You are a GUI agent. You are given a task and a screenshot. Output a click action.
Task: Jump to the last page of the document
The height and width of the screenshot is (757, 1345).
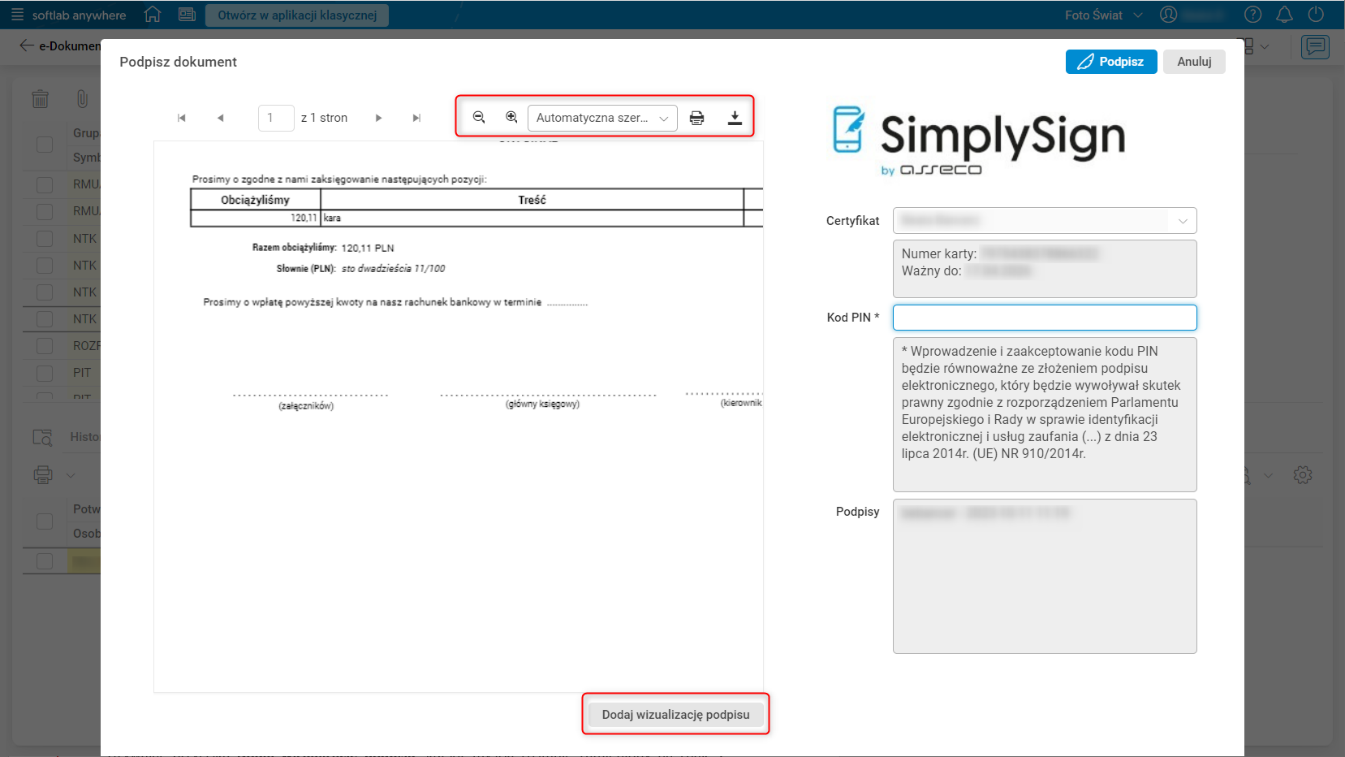click(417, 118)
